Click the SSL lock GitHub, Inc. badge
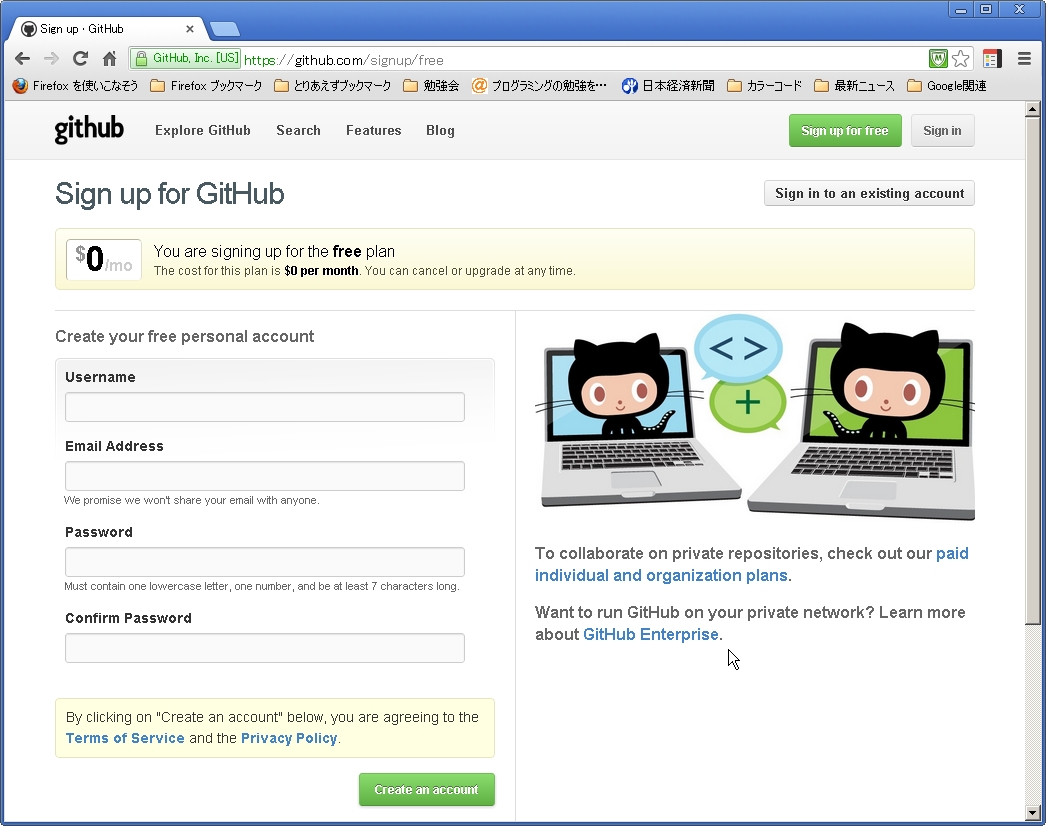 (186, 59)
